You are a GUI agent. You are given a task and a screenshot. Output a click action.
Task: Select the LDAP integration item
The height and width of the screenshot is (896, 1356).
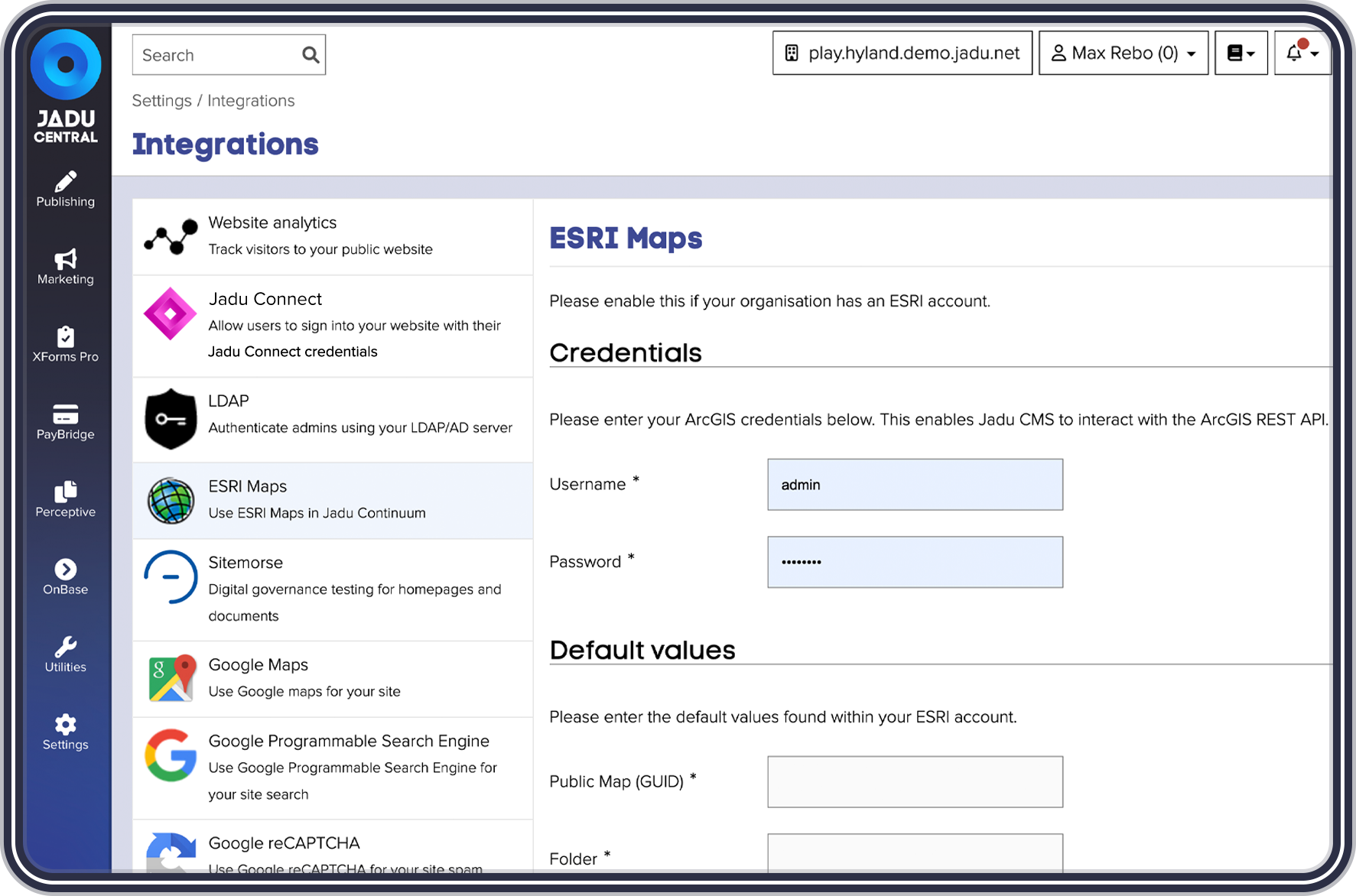coord(333,420)
